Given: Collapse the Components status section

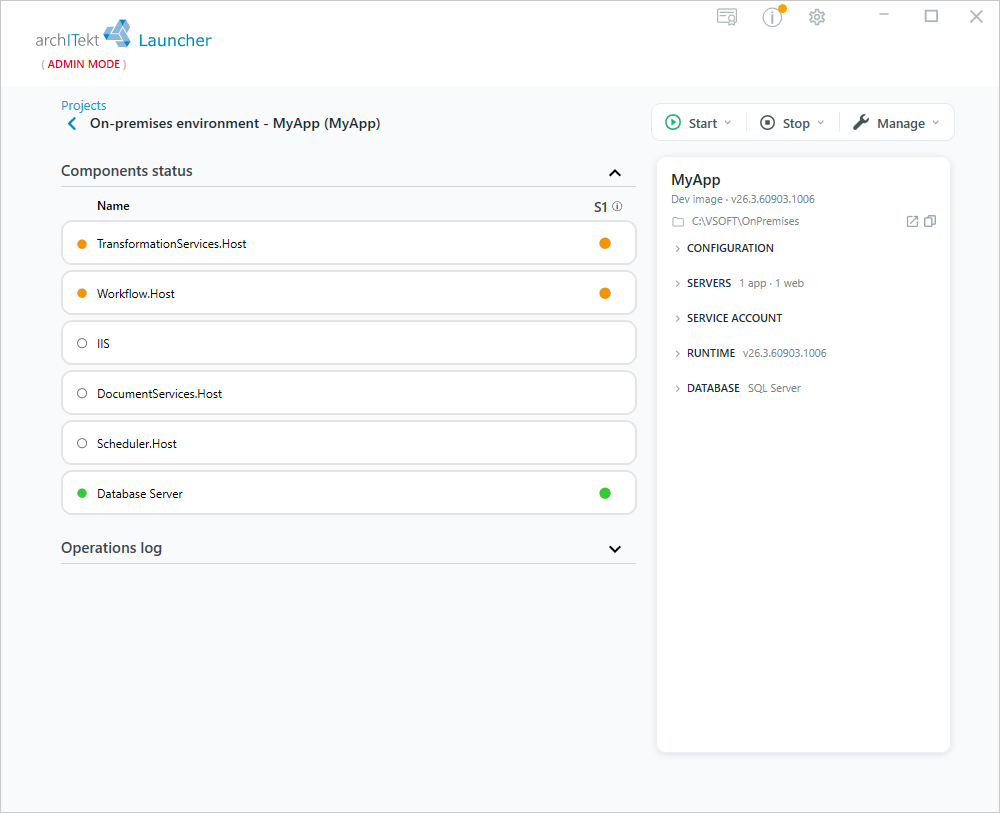Looking at the screenshot, I should pyautogui.click(x=615, y=173).
